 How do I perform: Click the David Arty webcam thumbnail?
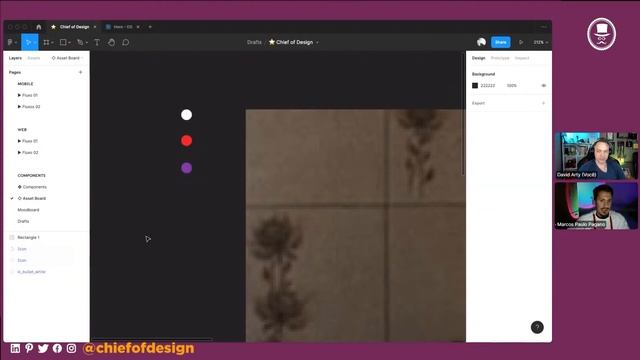click(596, 156)
